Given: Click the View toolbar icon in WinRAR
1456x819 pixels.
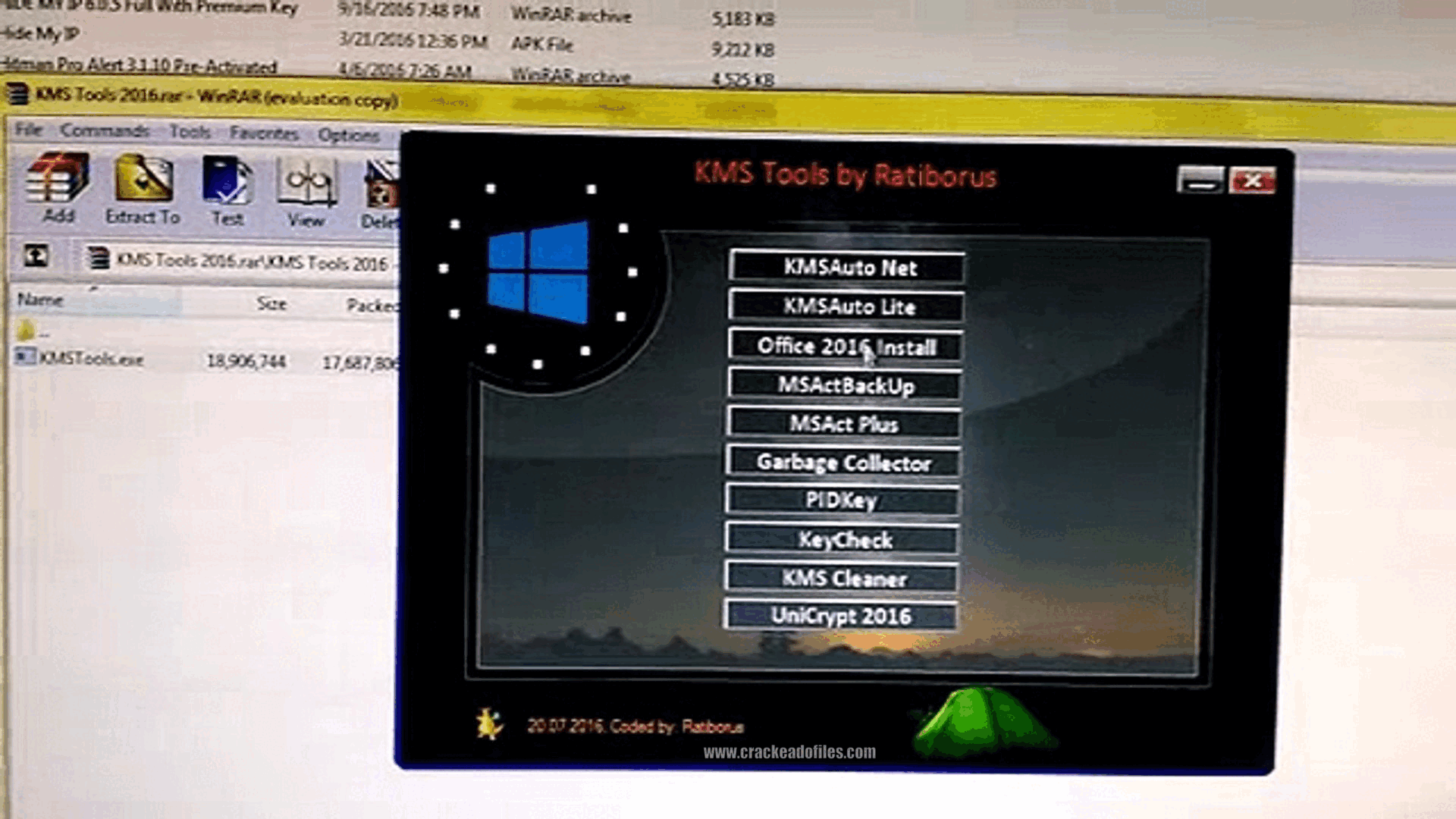Looking at the screenshot, I should point(306,193).
